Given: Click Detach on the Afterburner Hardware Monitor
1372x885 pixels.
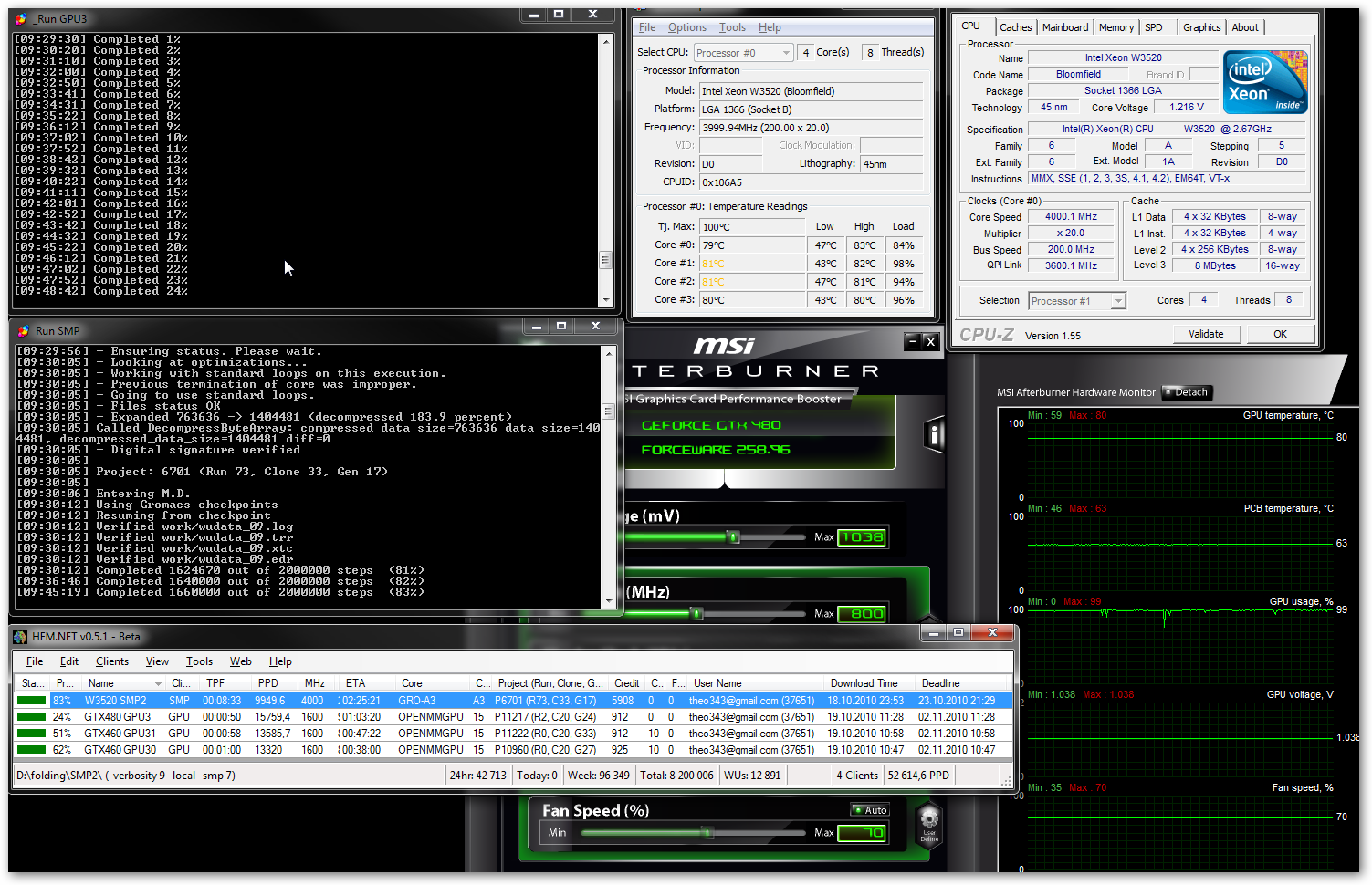Looking at the screenshot, I should click(1186, 392).
